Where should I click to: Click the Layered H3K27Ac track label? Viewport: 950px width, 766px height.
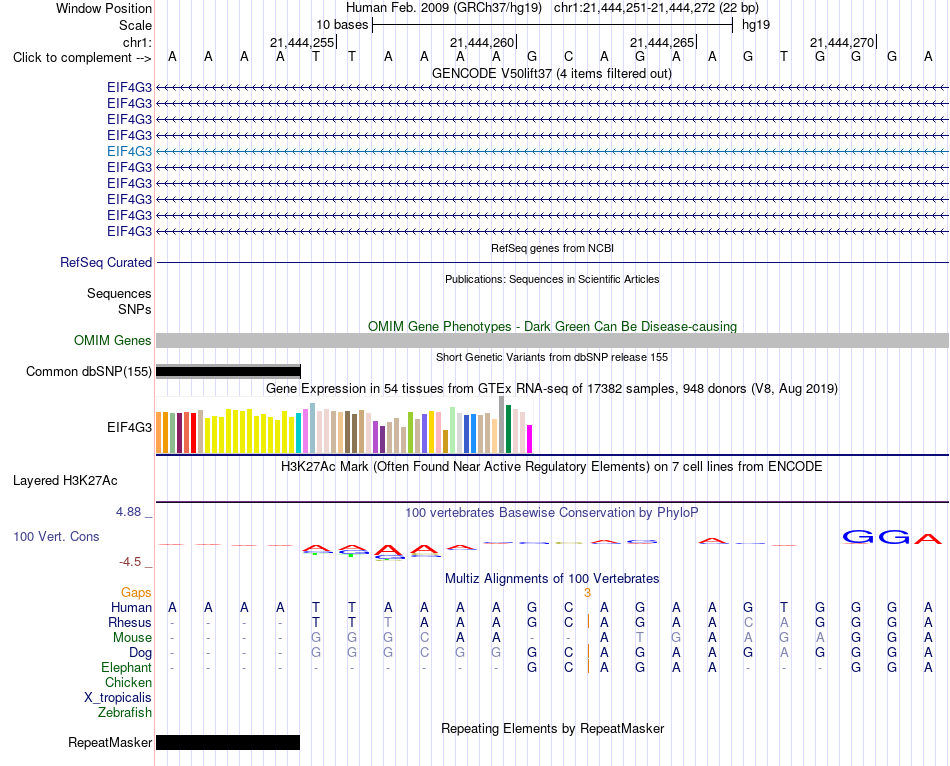pos(65,481)
